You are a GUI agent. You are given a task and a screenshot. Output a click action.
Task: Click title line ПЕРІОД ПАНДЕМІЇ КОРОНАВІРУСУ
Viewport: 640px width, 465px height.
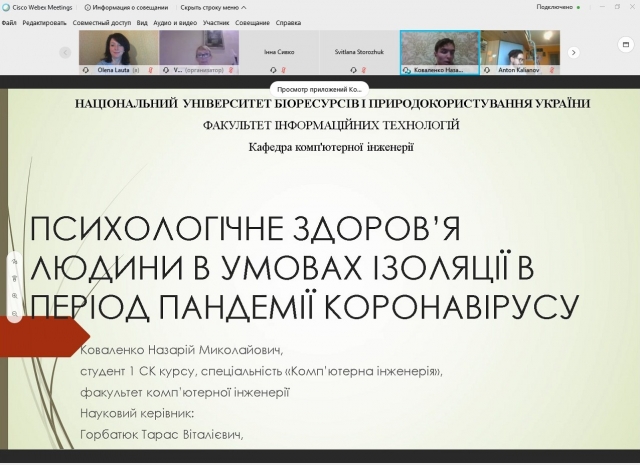[304, 307]
